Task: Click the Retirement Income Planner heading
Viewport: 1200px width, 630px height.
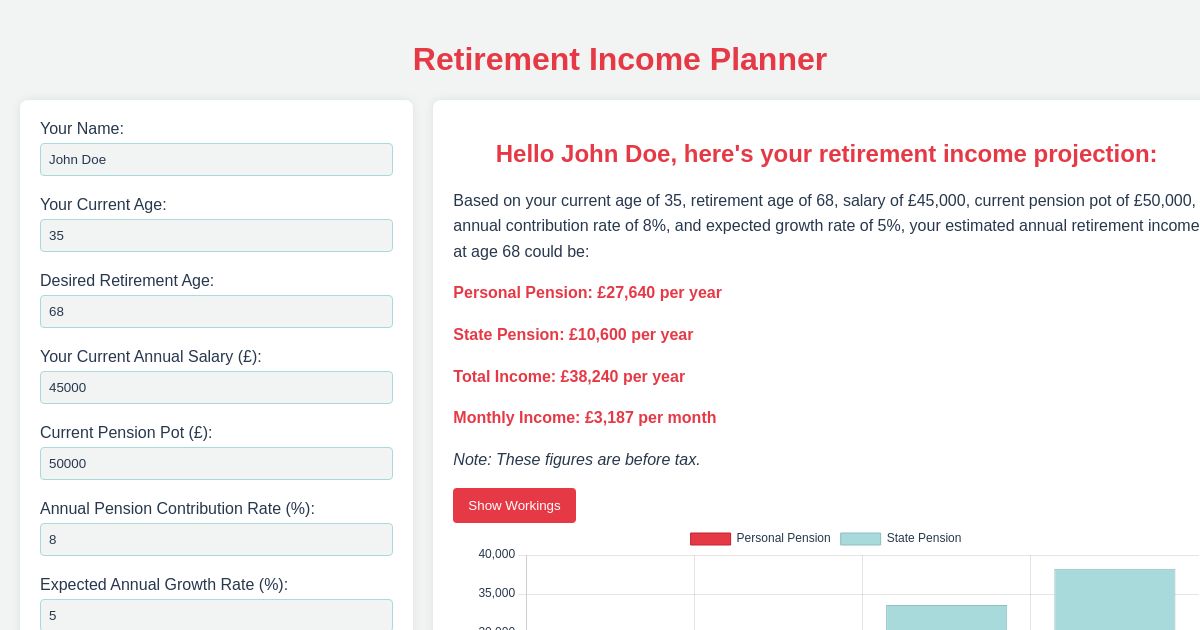Action: (620, 59)
